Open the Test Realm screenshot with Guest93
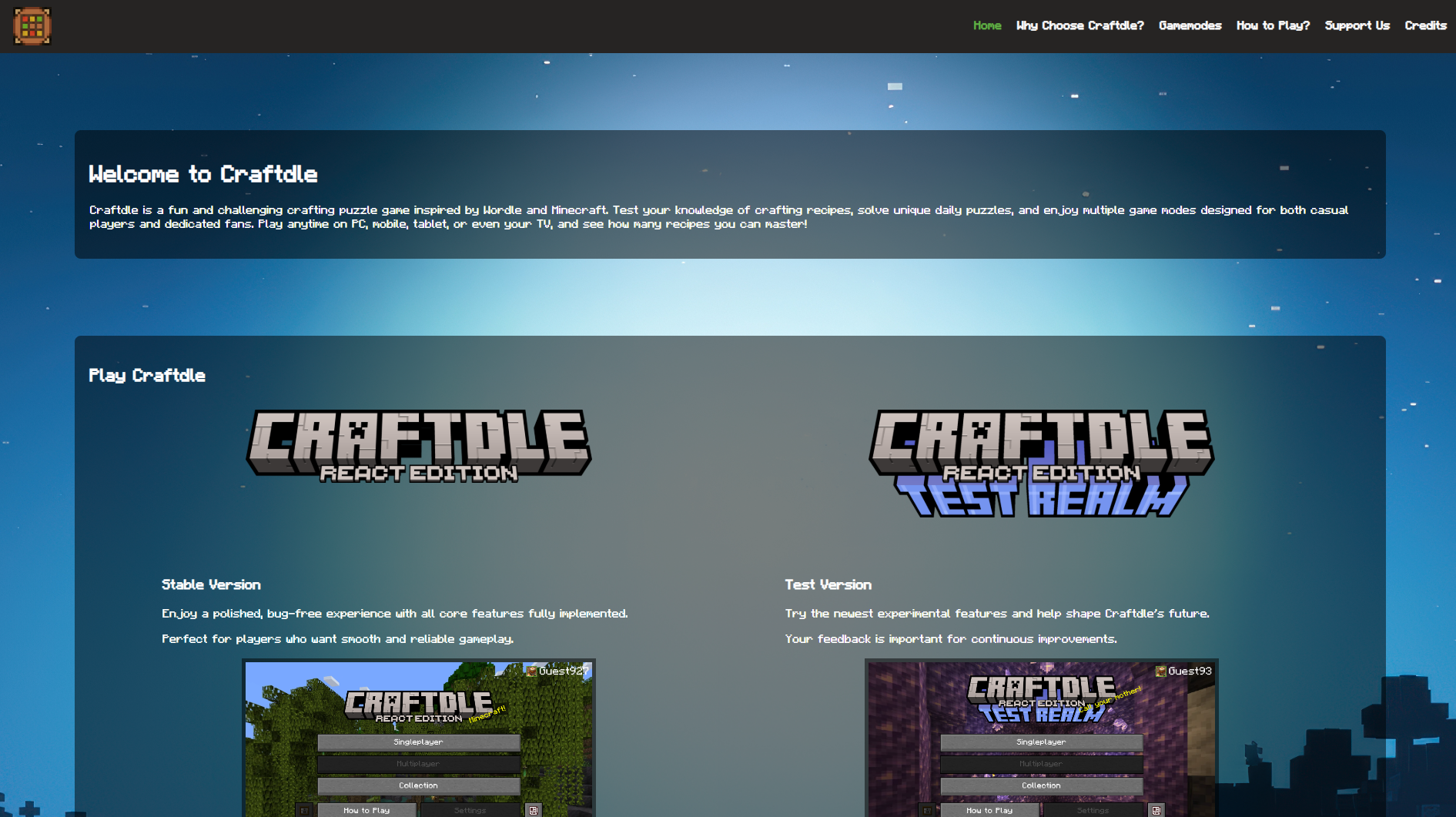The width and height of the screenshot is (1456, 817). click(x=1041, y=738)
